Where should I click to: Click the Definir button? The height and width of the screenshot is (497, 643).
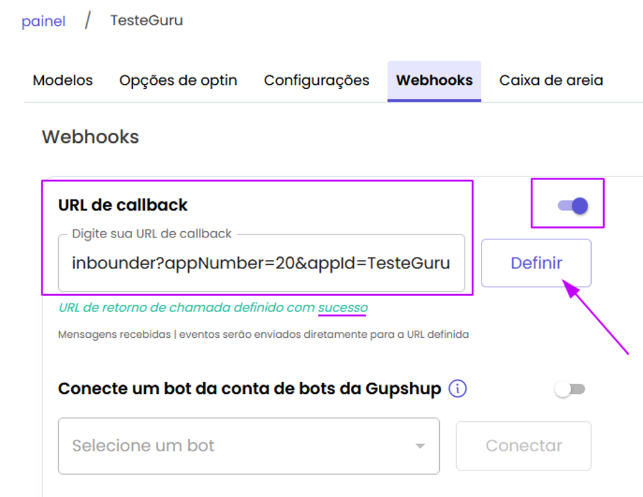536,263
